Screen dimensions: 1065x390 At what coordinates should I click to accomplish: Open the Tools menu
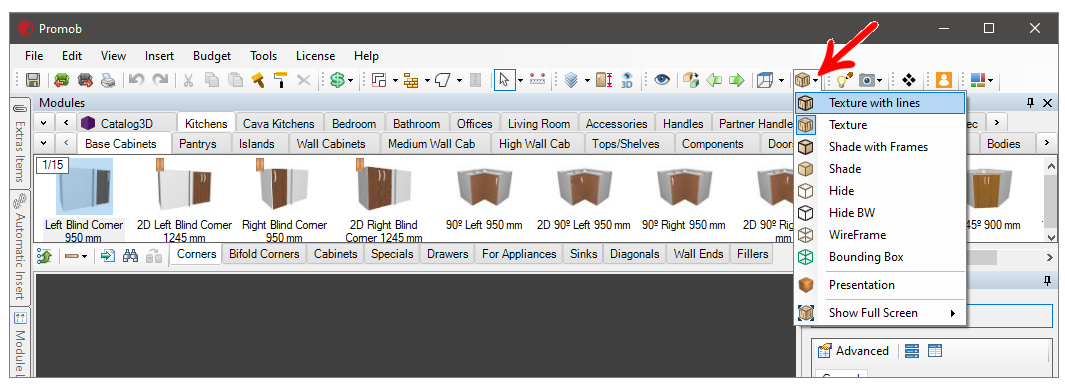(263, 56)
